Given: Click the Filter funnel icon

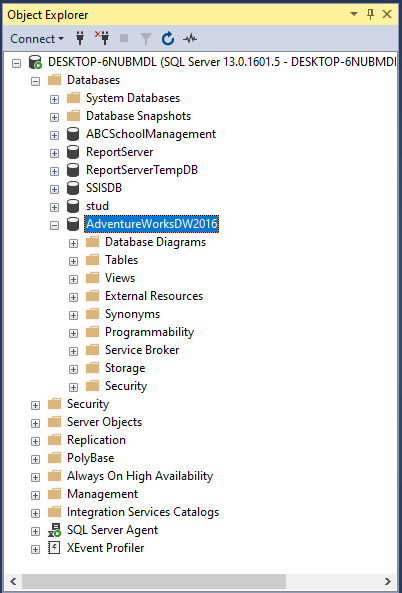Looking at the screenshot, I should coord(146,39).
